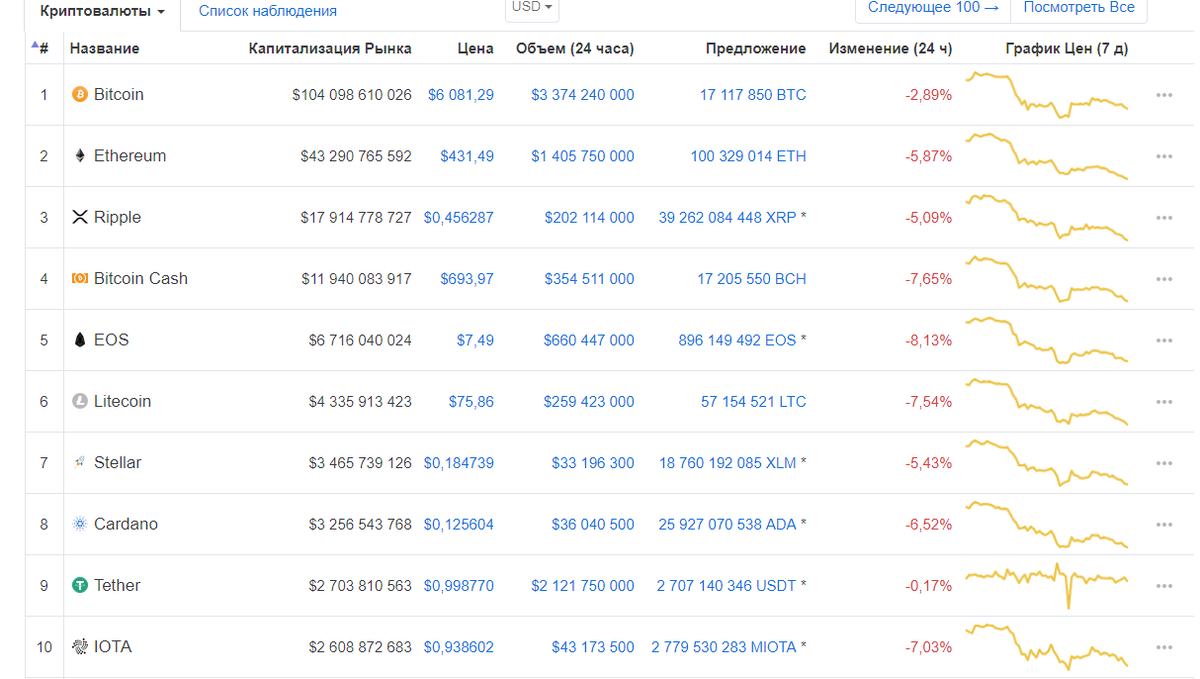
Task: Open the Cardano name link
Action: [126, 524]
